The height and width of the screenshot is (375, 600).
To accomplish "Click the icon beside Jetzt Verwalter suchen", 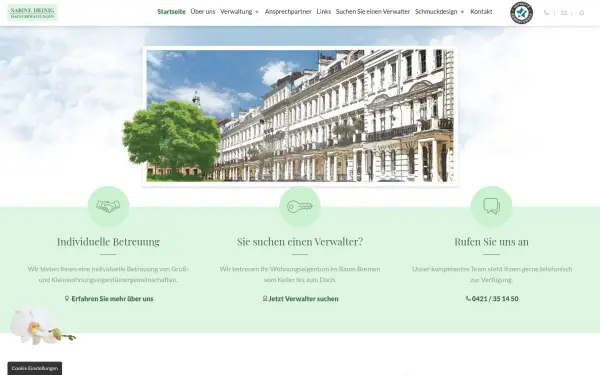I will (265, 298).
